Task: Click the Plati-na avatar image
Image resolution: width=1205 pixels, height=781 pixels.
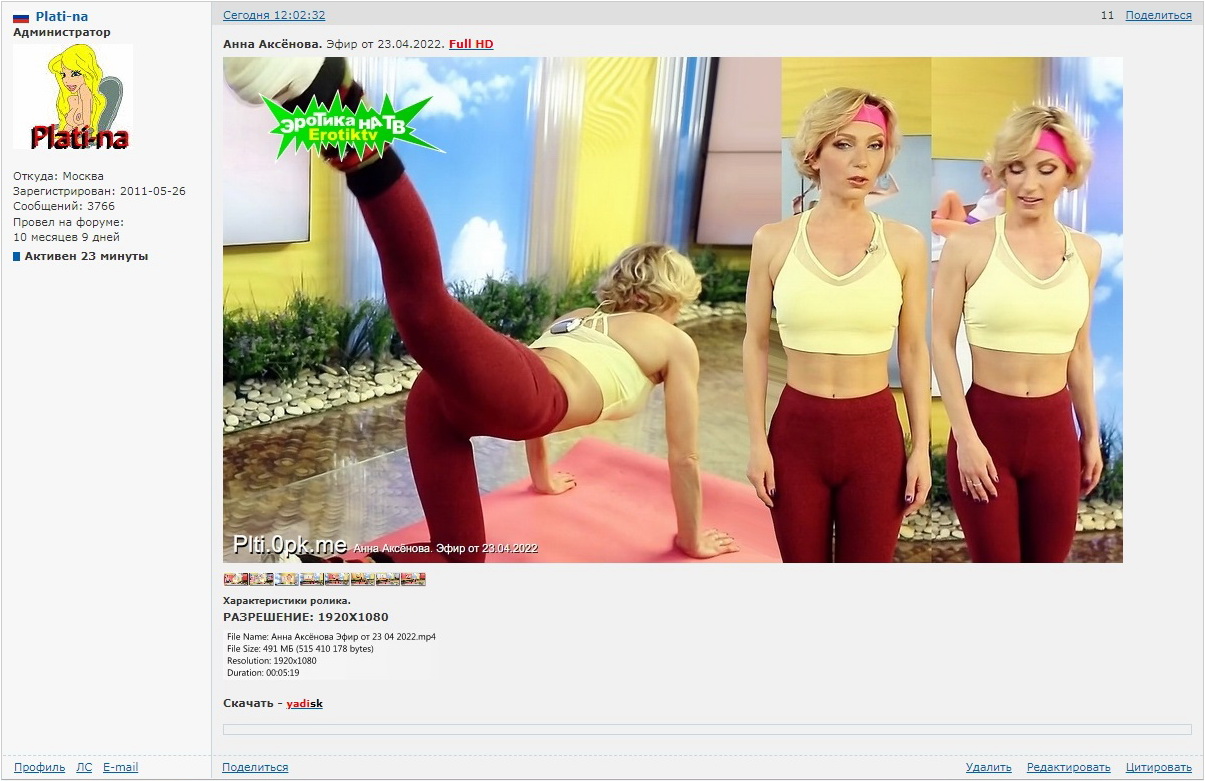Action: 73,97
